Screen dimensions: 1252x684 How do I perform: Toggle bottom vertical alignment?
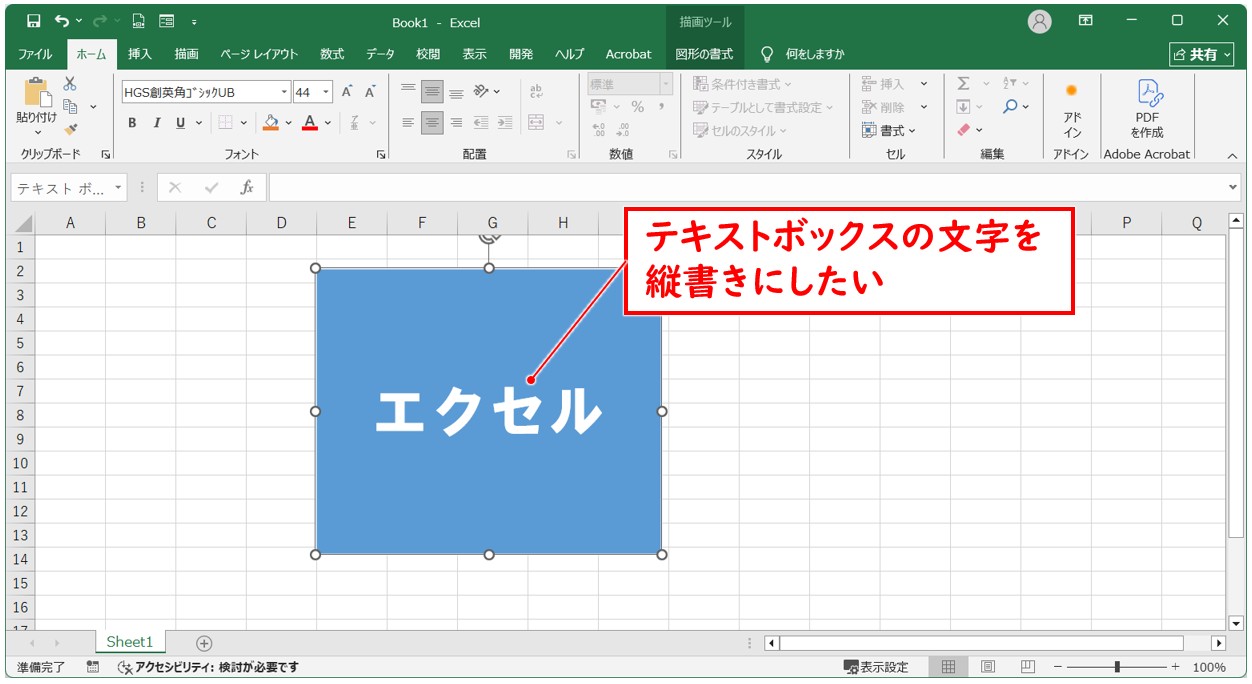click(x=456, y=92)
